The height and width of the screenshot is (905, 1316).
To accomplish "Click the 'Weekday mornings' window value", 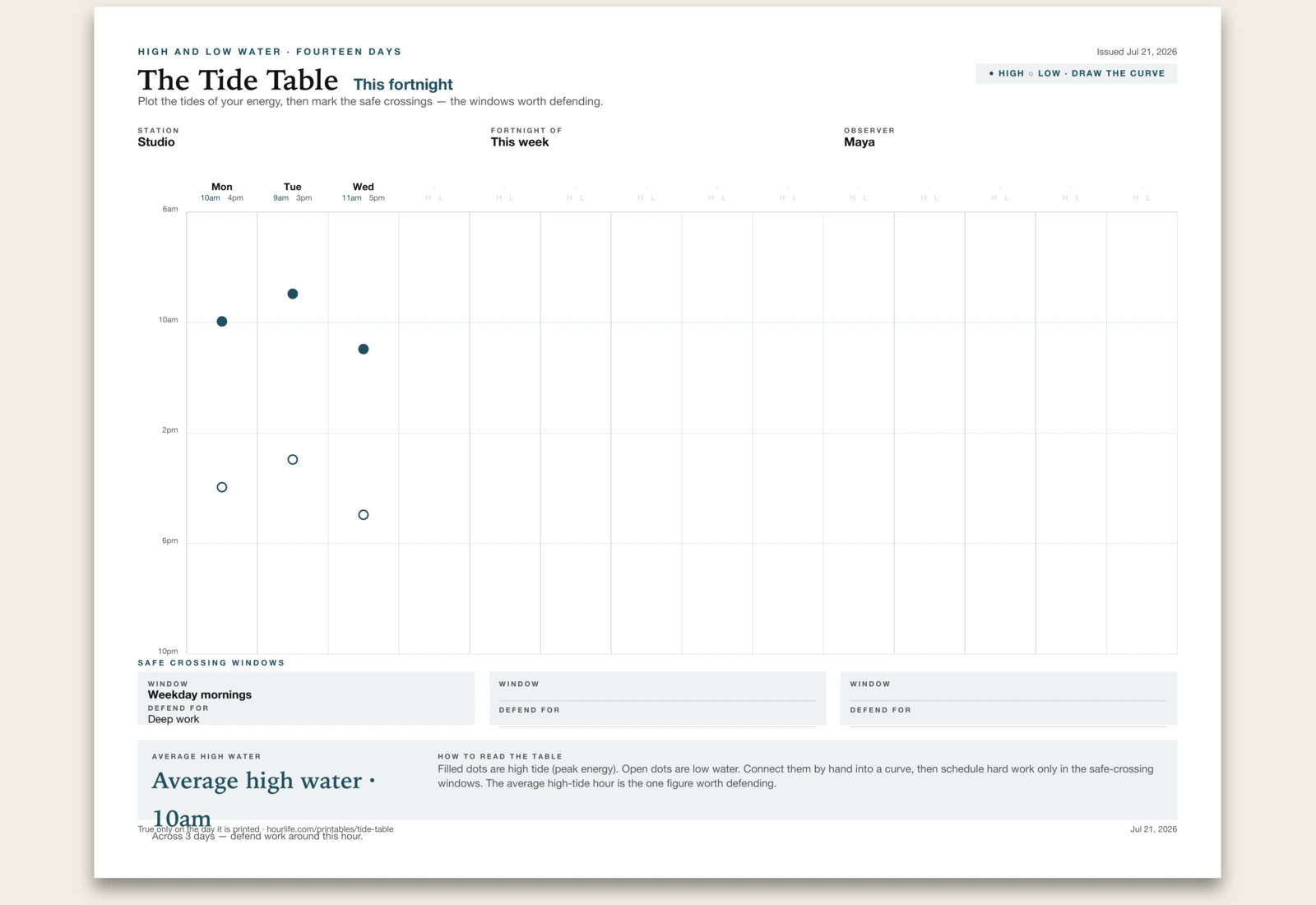I will [200, 695].
